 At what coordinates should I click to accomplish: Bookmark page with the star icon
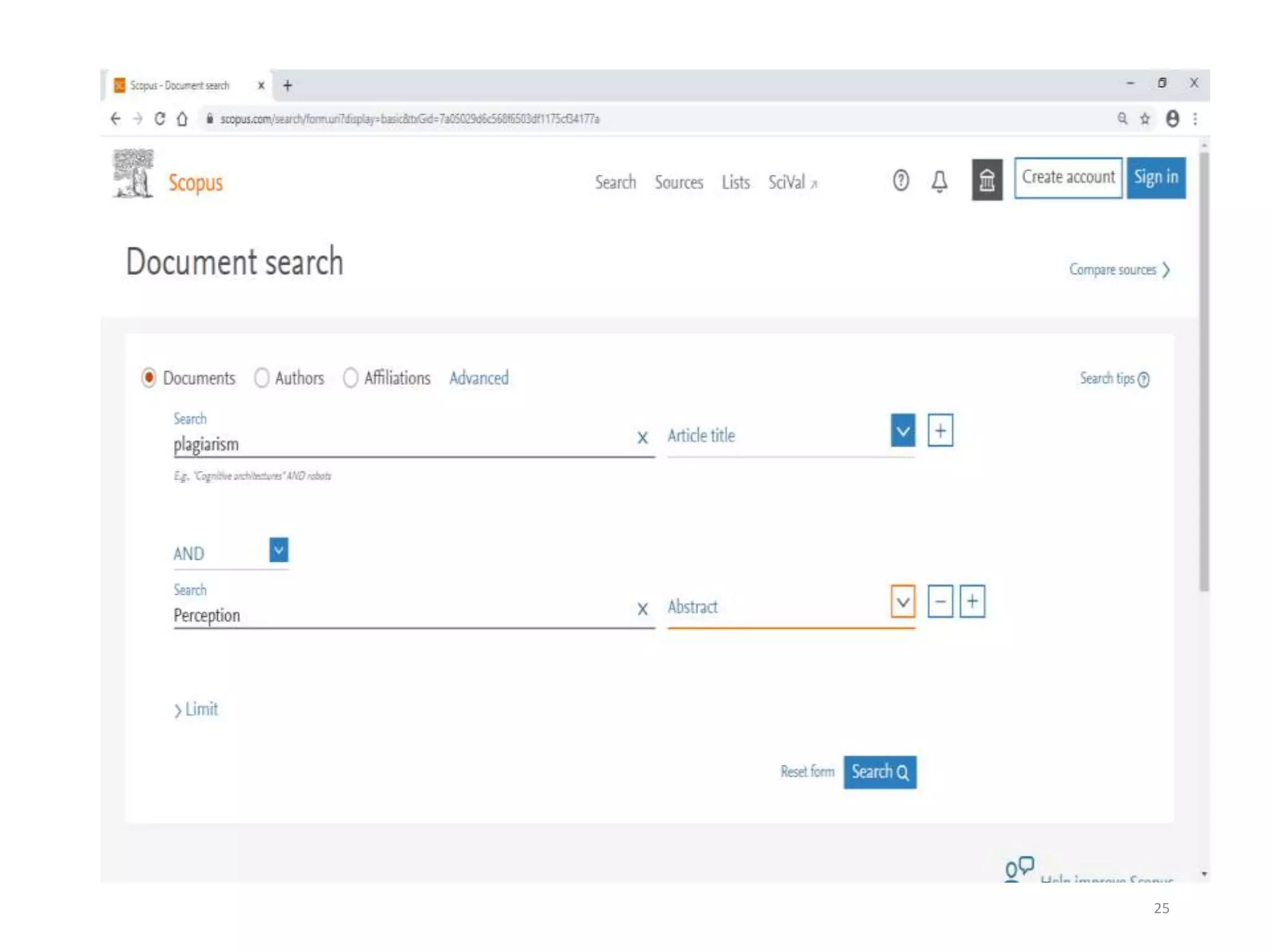point(1145,118)
